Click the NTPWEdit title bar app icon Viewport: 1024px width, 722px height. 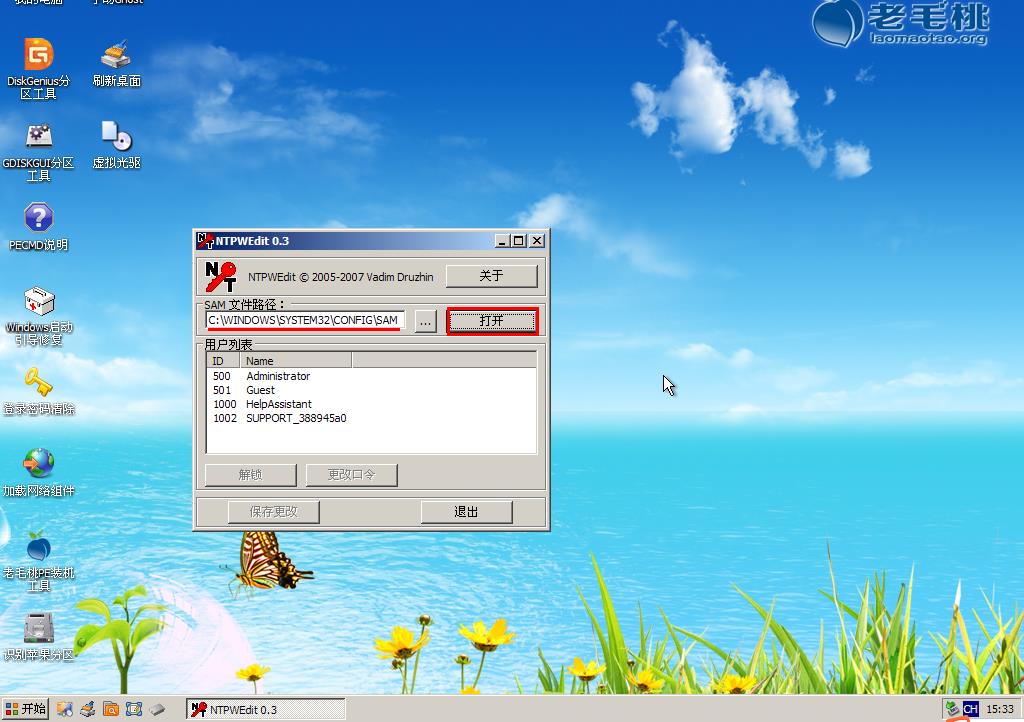205,241
